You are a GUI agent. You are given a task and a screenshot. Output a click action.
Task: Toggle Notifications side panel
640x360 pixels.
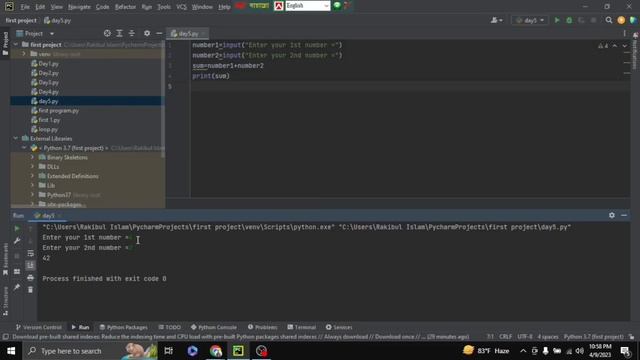[x=635, y=51]
